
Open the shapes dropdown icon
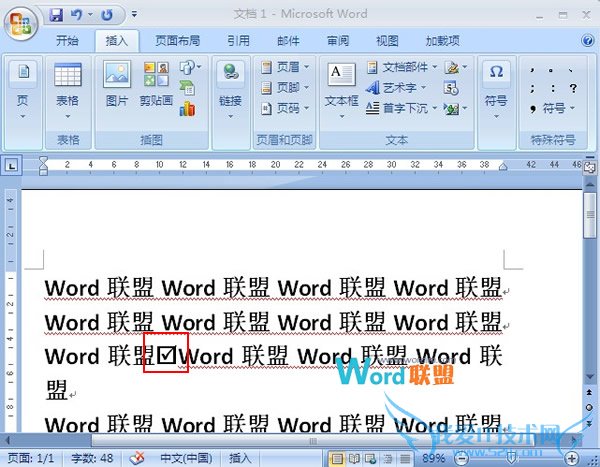(x=190, y=67)
